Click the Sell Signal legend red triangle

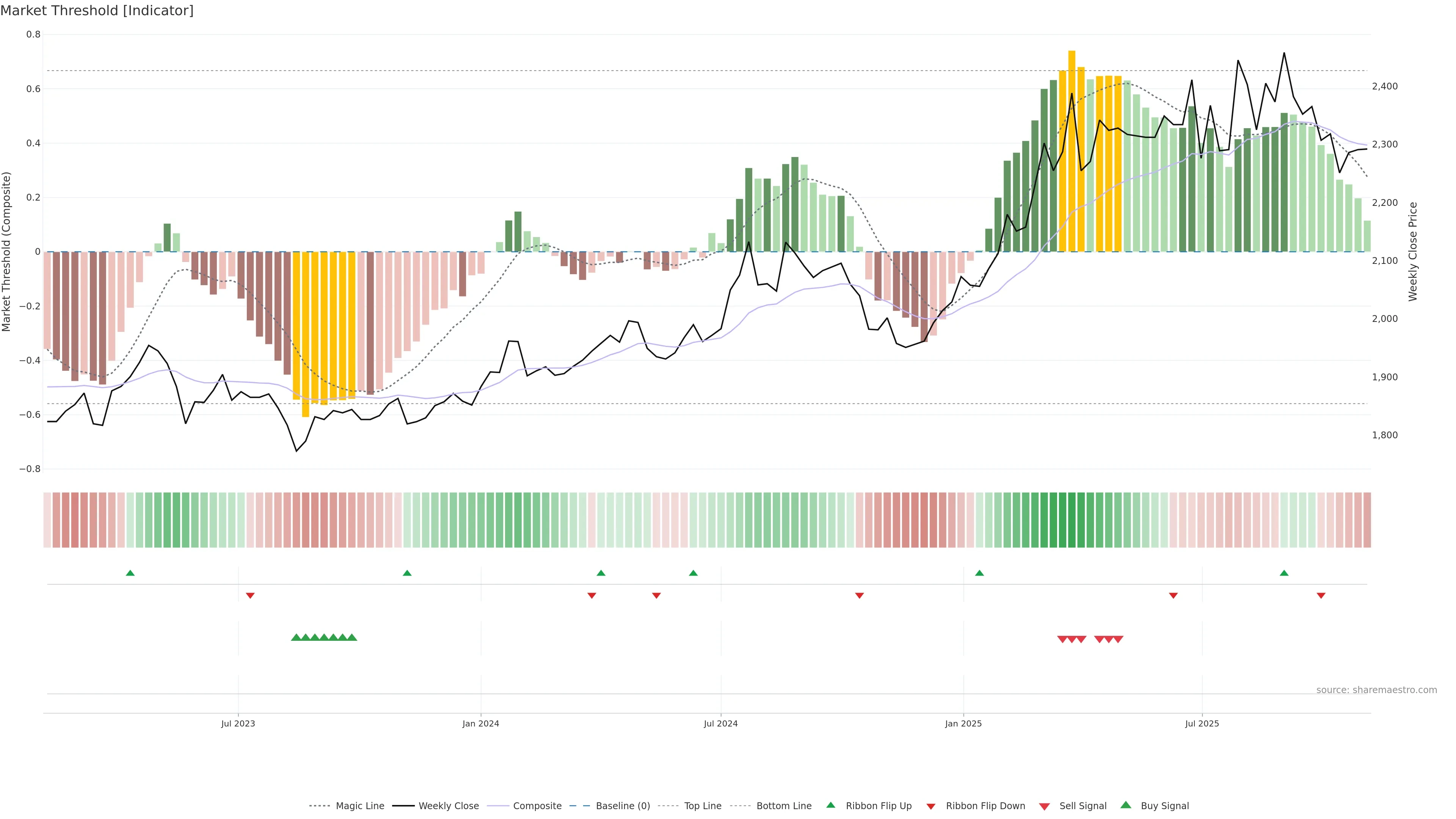[x=1045, y=806]
